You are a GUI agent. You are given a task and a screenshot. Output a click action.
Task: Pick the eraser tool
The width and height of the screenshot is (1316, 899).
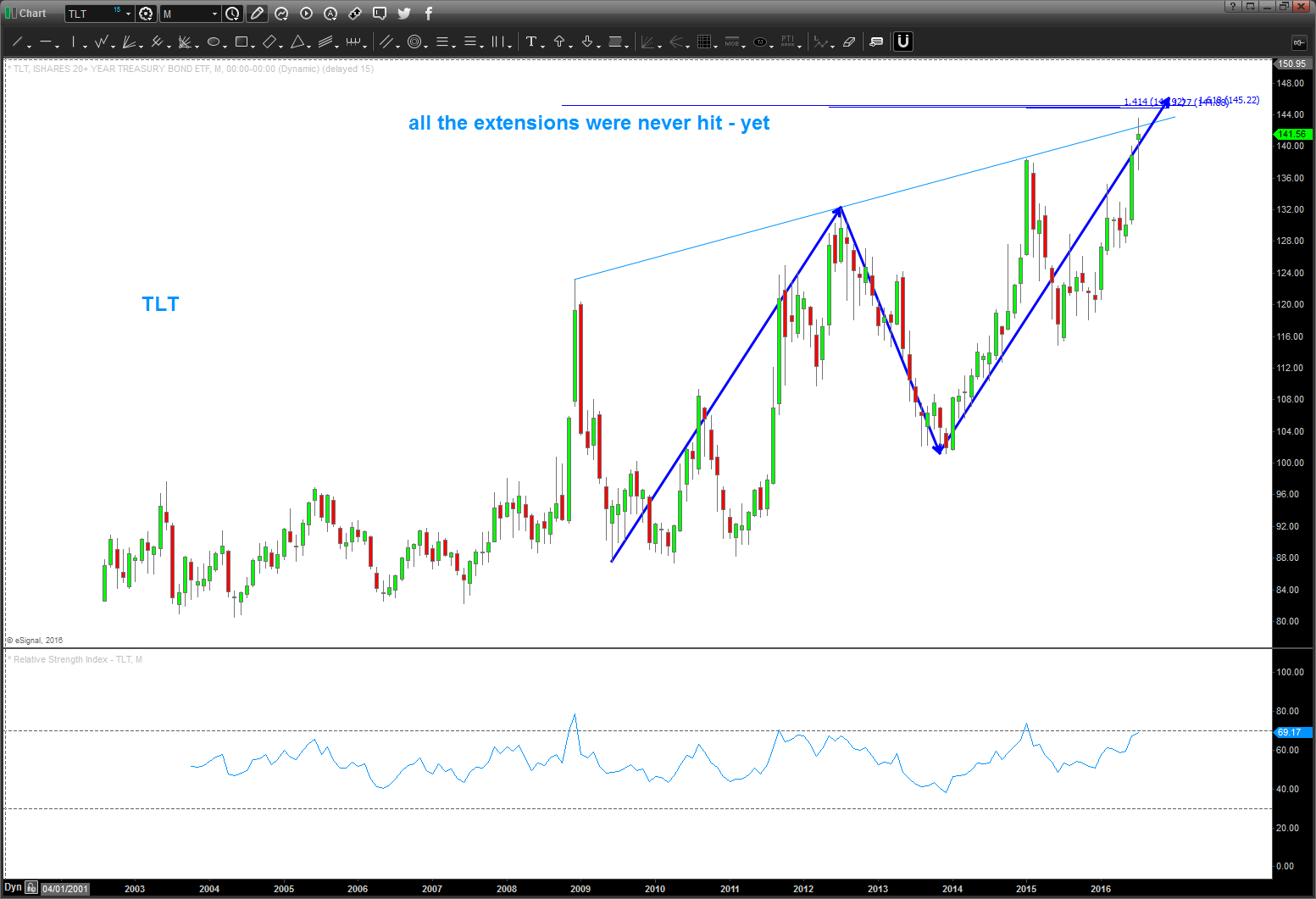pyautogui.click(x=849, y=42)
